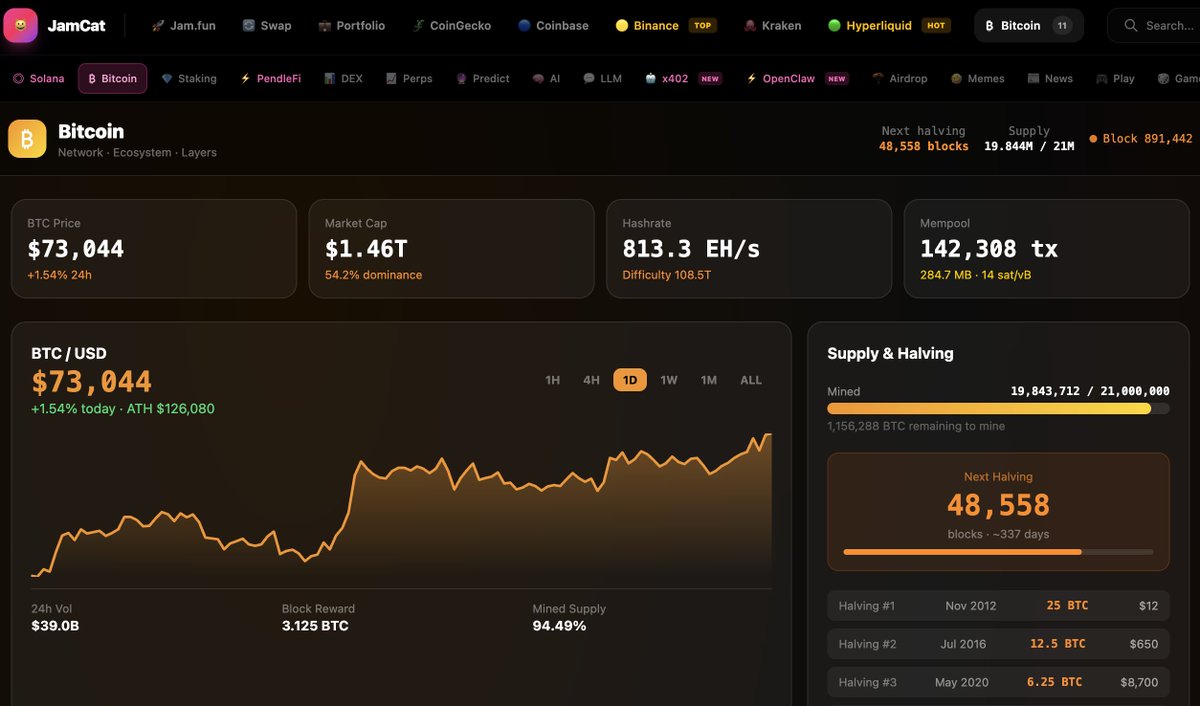
Task: Set chart timeframe to 1W
Action: tap(669, 380)
